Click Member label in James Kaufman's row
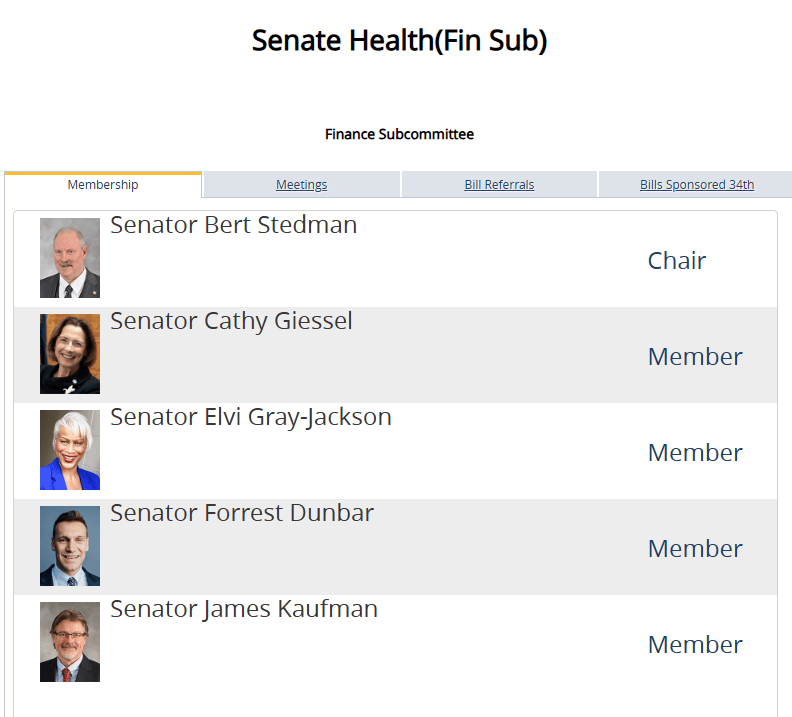The height and width of the screenshot is (717, 792). [x=695, y=645]
